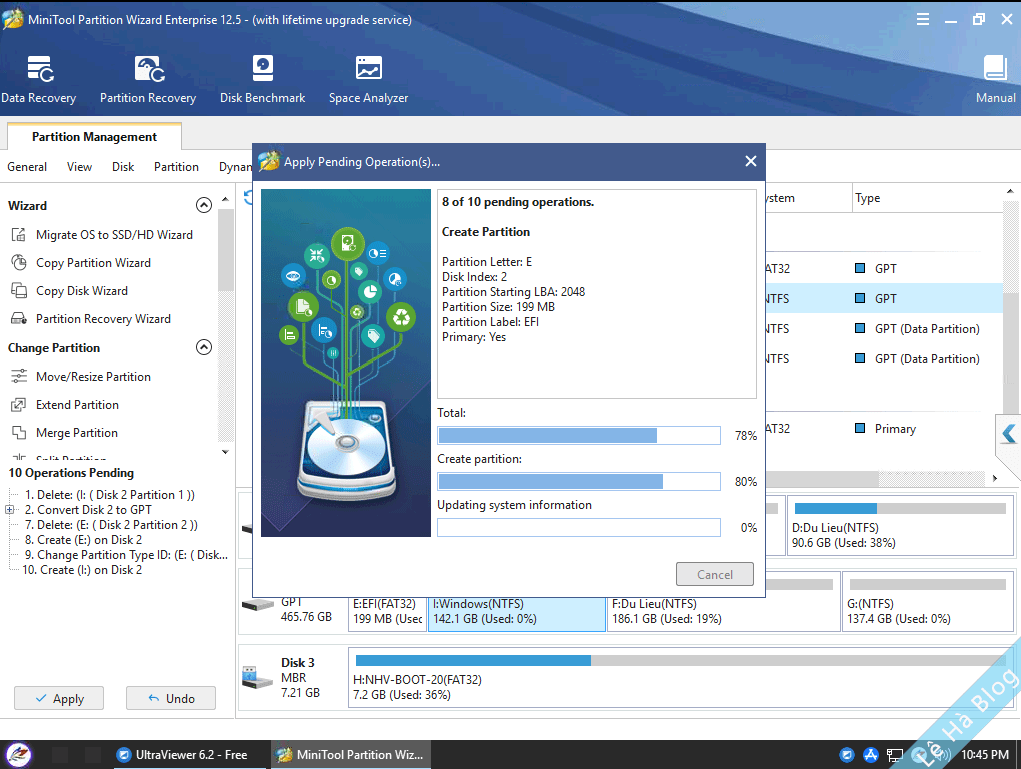Image resolution: width=1021 pixels, height=769 pixels.
Task: Open the Start menu logo button
Action: pos(18,755)
